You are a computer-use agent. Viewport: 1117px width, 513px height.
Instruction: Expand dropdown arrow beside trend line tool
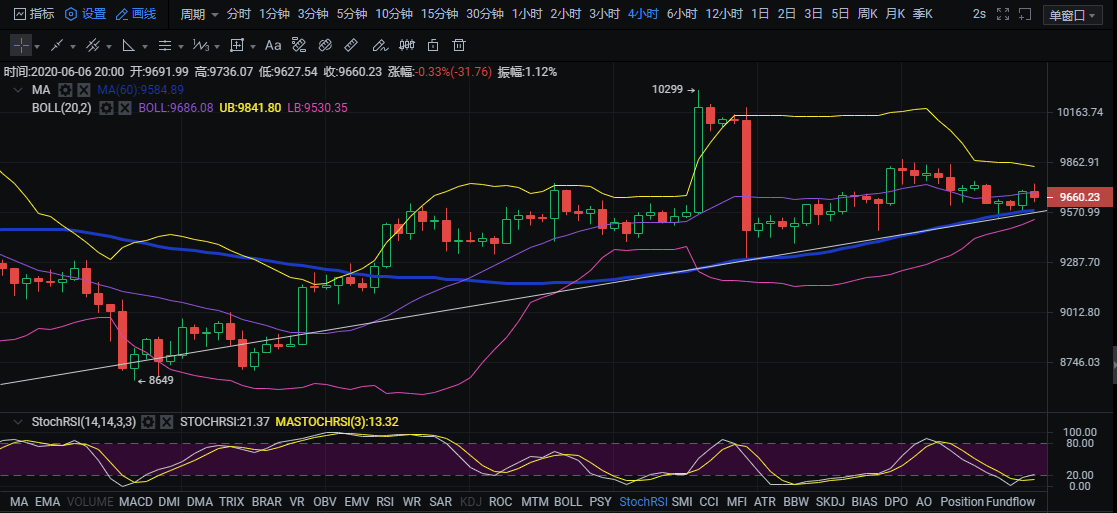pyautogui.click(x=73, y=47)
